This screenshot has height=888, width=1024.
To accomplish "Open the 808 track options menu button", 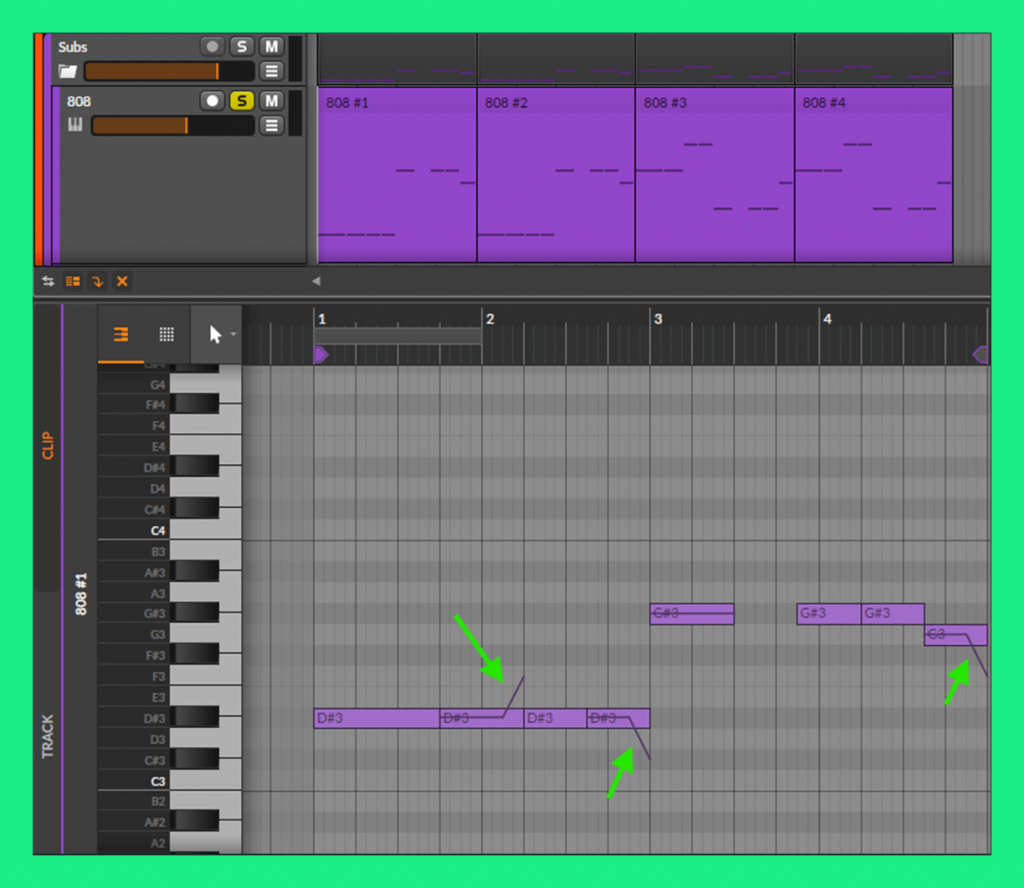I will (x=271, y=125).
